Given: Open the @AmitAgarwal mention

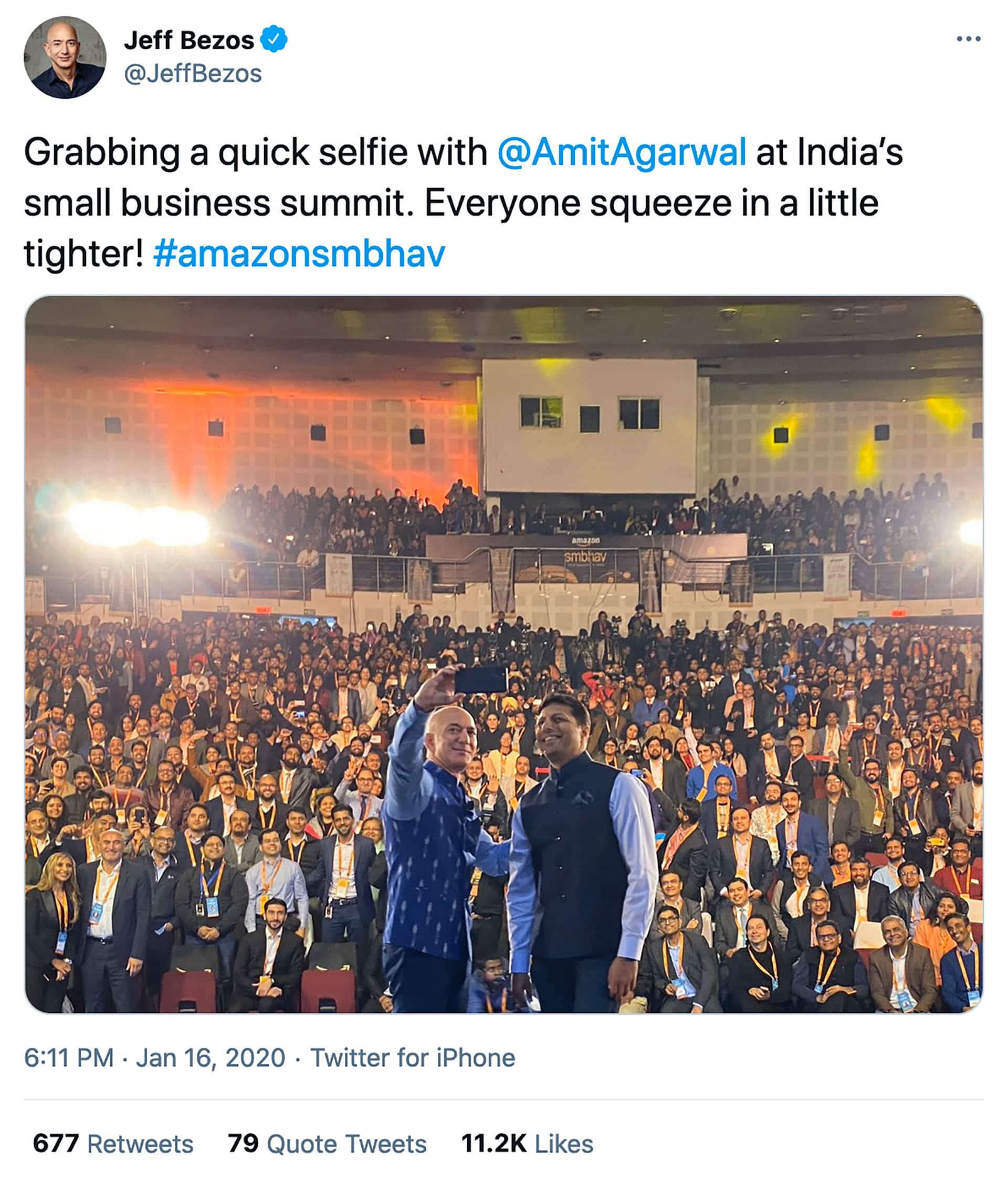Looking at the screenshot, I should 622,153.
